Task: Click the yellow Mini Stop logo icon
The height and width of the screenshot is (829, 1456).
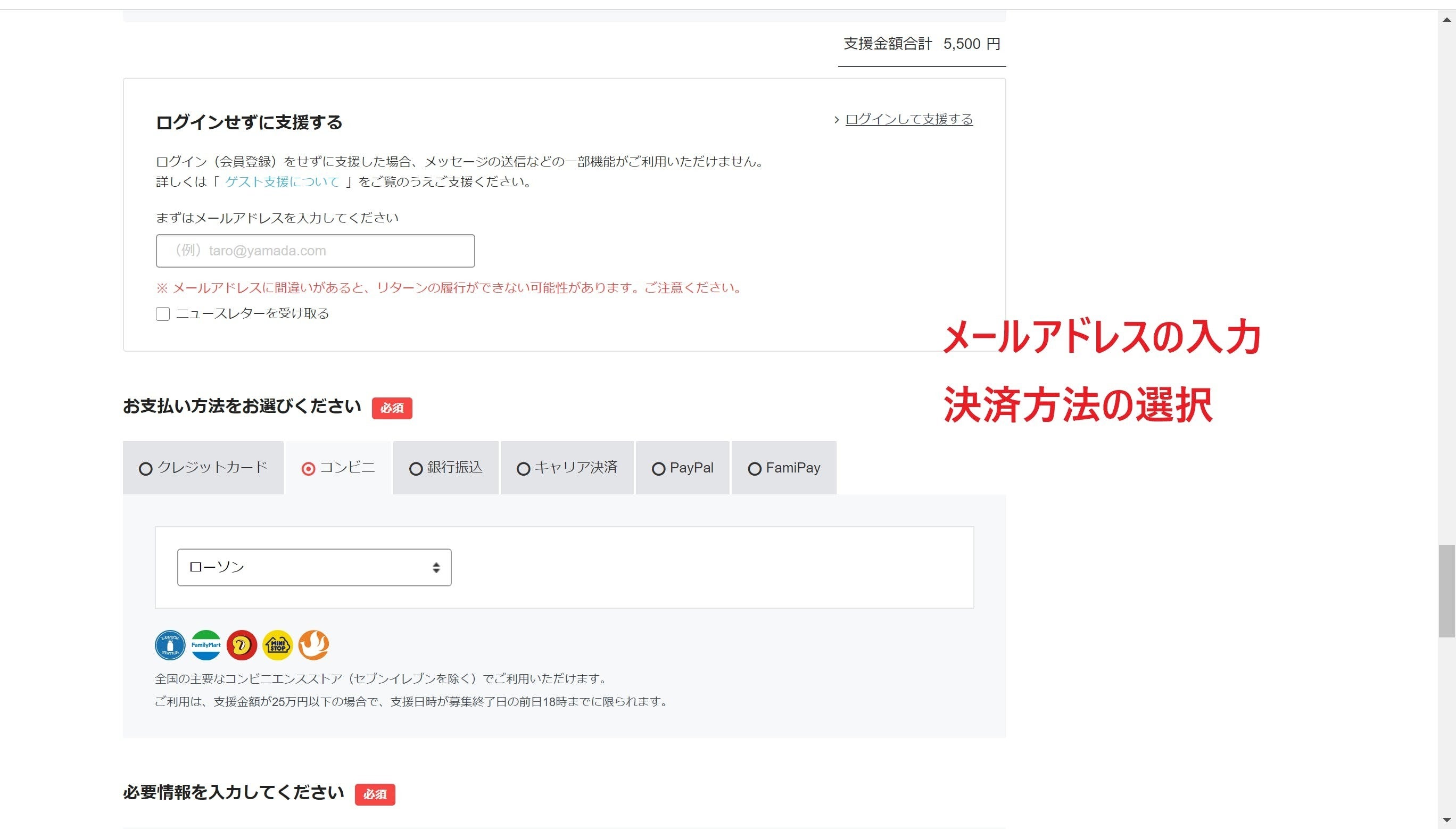Action: (x=277, y=645)
